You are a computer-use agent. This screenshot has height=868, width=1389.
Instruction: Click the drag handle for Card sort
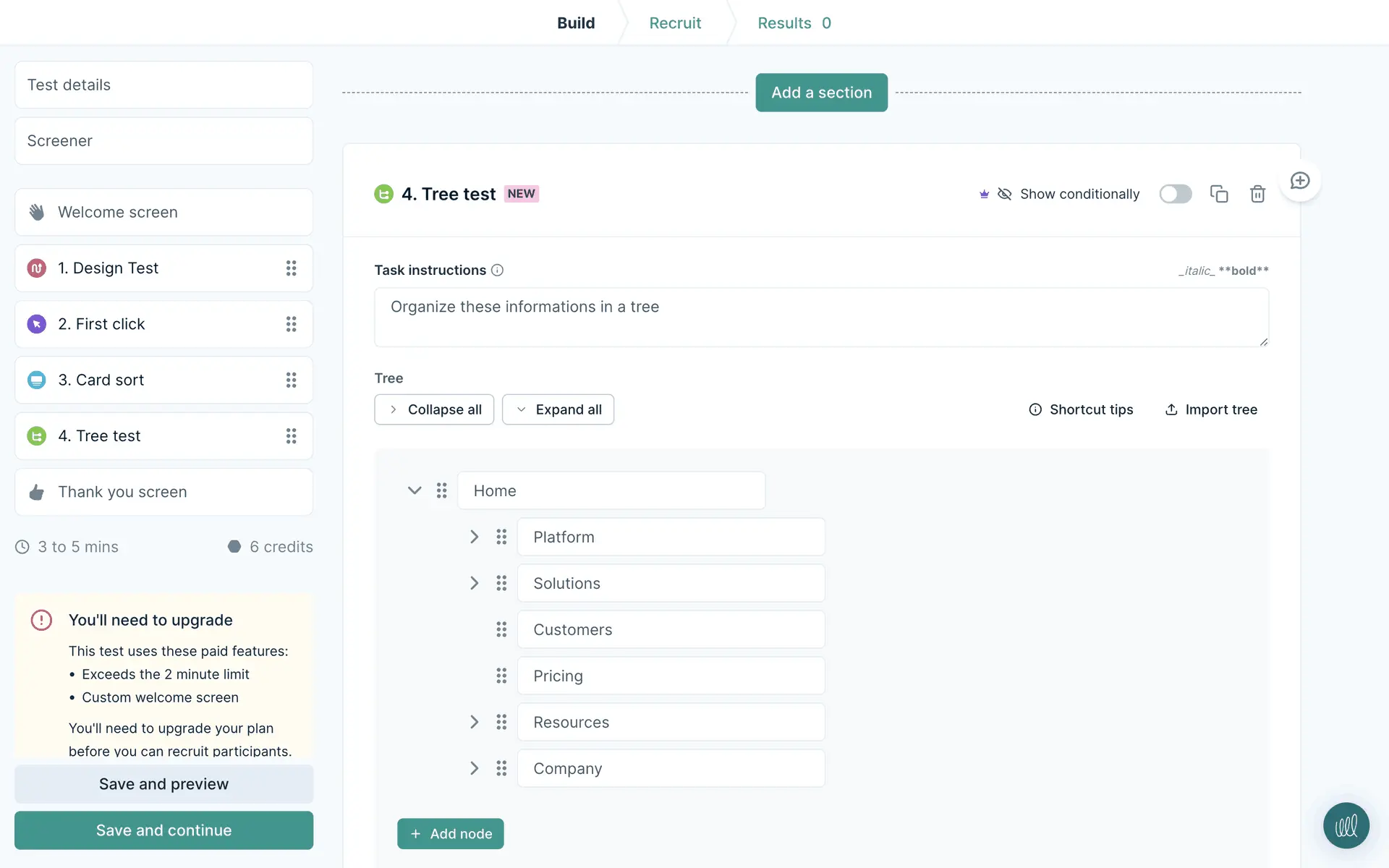291,380
